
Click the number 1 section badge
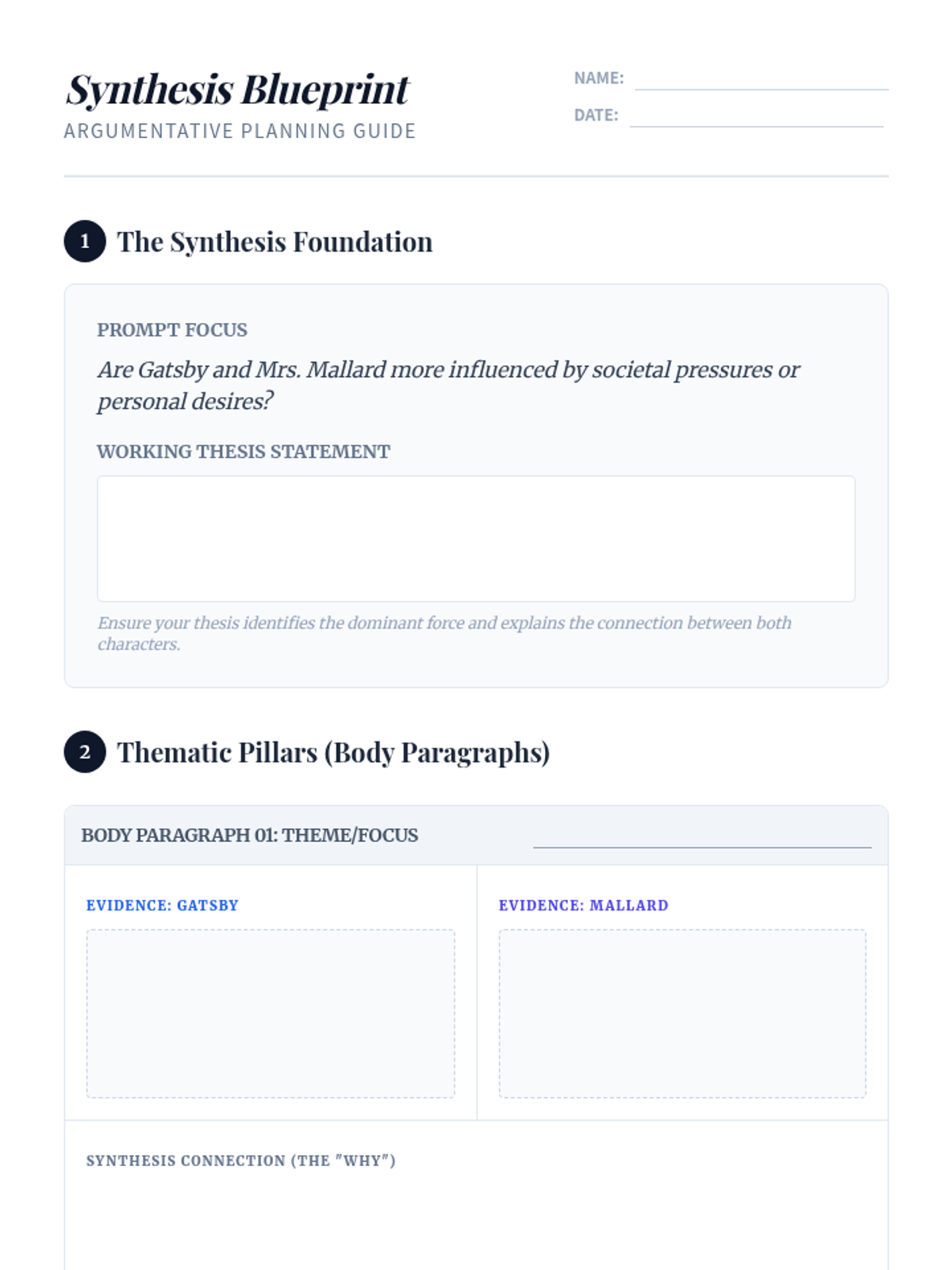(85, 241)
